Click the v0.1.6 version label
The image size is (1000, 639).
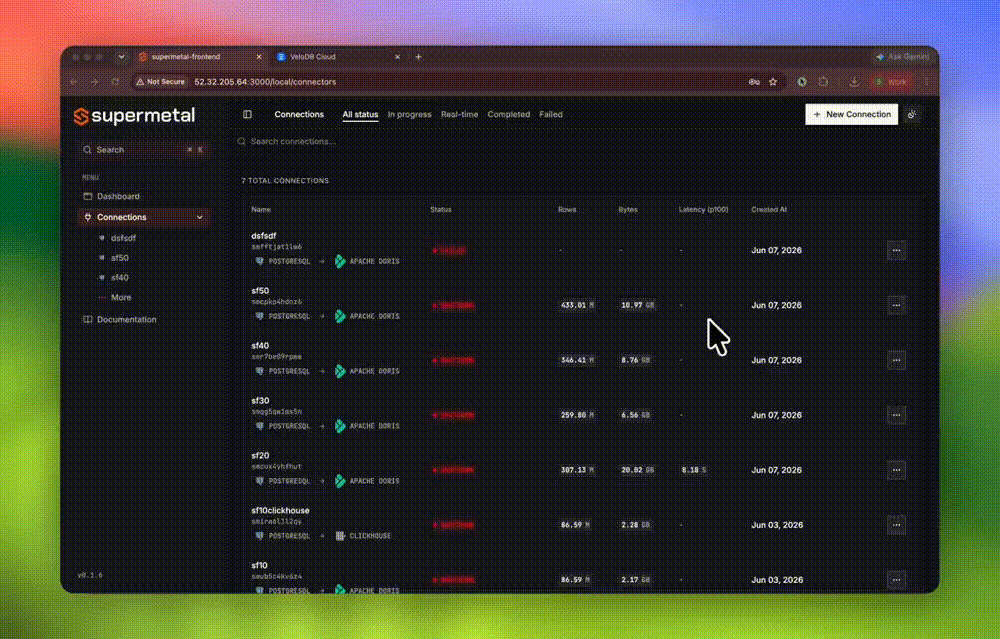point(90,575)
